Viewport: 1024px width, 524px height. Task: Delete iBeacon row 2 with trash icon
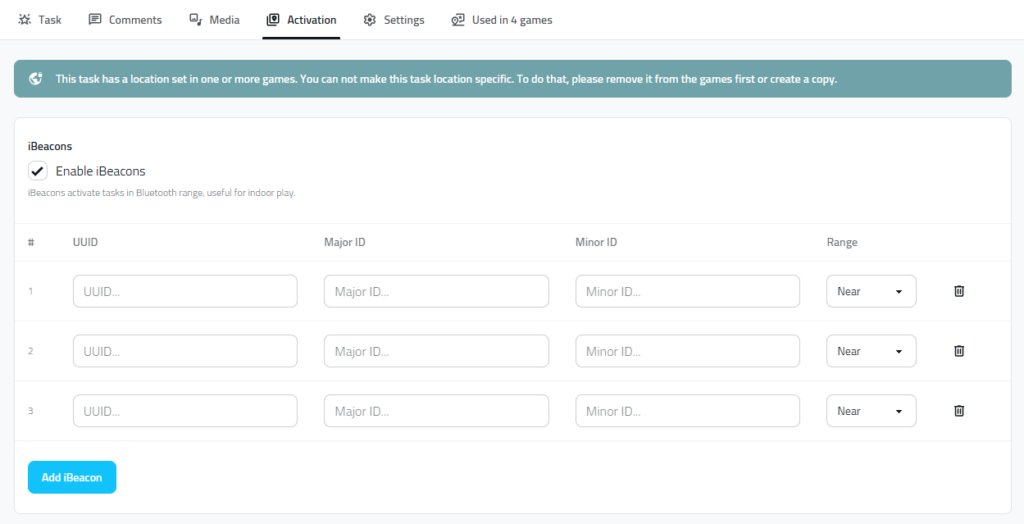tap(958, 351)
